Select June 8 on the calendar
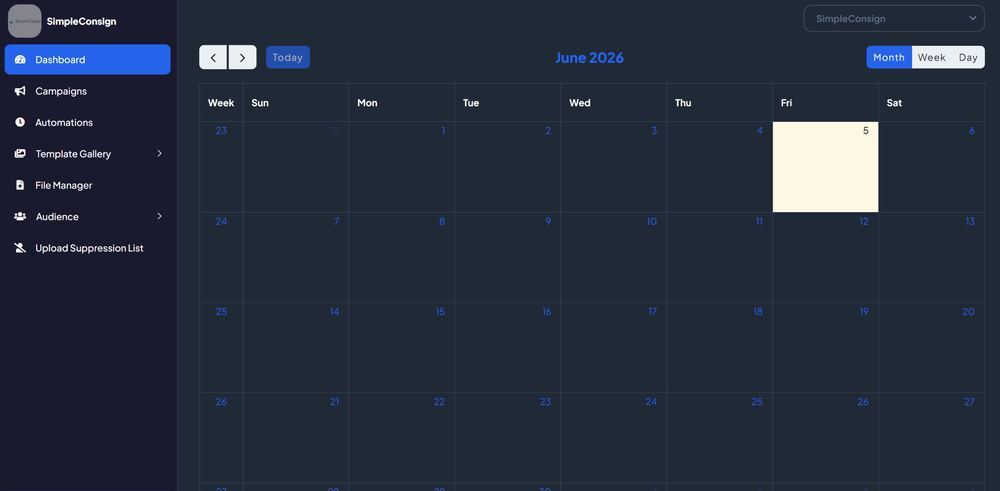1000x491 pixels. (x=402, y=258)
